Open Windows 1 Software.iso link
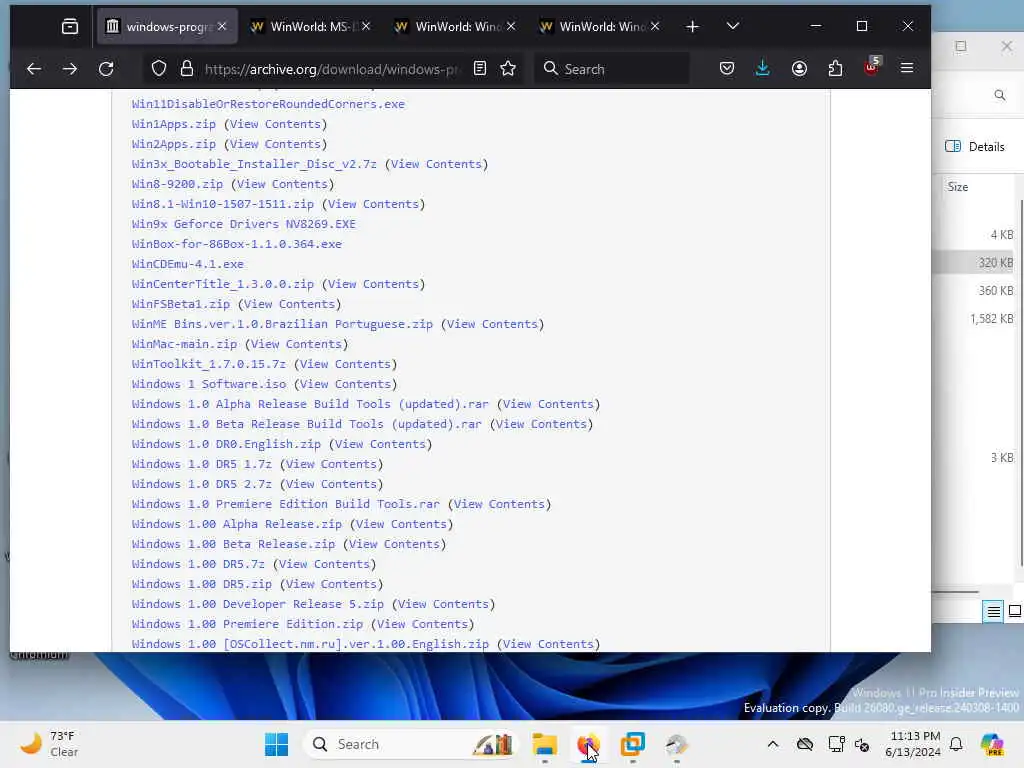Screen dimensions: 1024x768 point(208,384)
